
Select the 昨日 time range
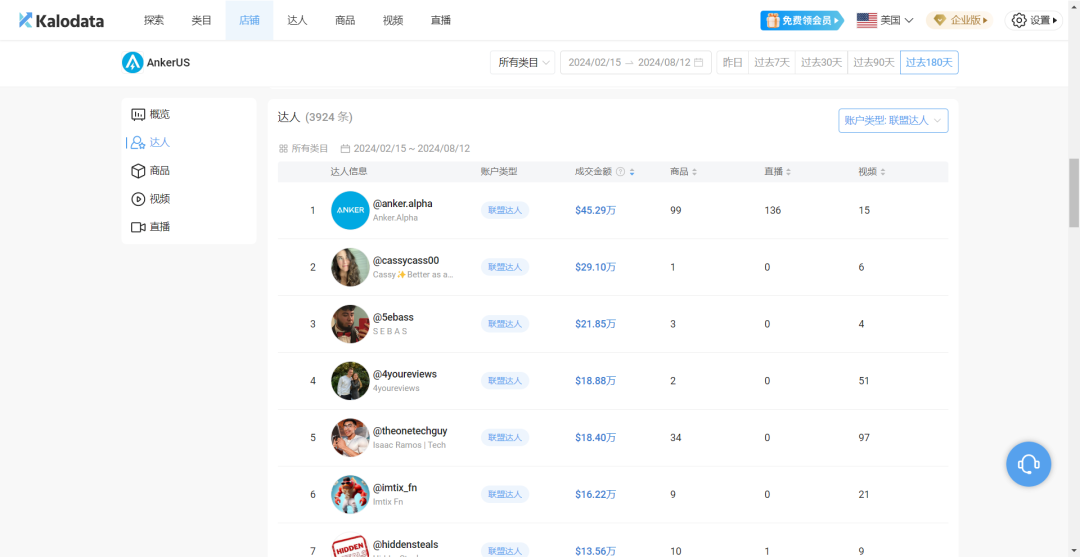733,63
